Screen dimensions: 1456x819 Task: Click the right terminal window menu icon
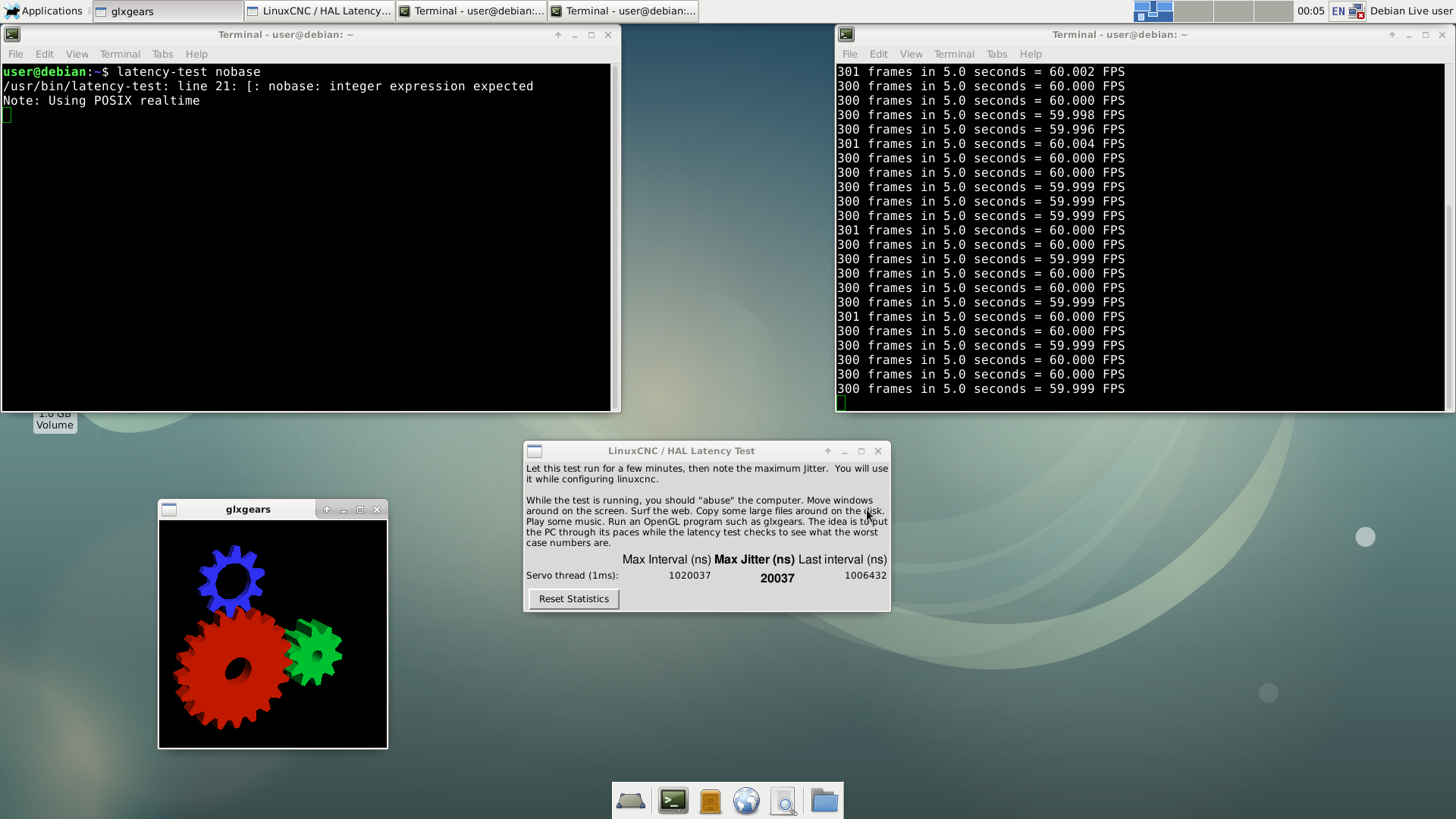point(846,34)
